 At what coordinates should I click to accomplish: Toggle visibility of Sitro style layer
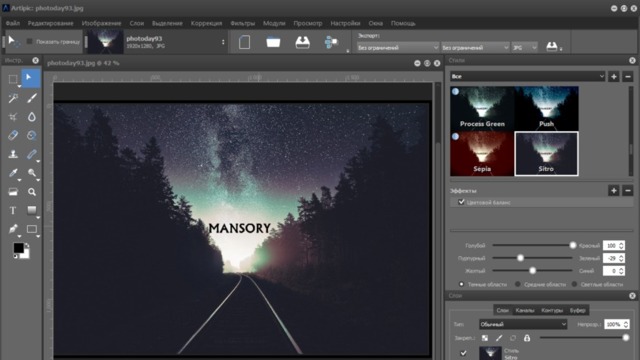pyautogui.click(x=463, y=353)
